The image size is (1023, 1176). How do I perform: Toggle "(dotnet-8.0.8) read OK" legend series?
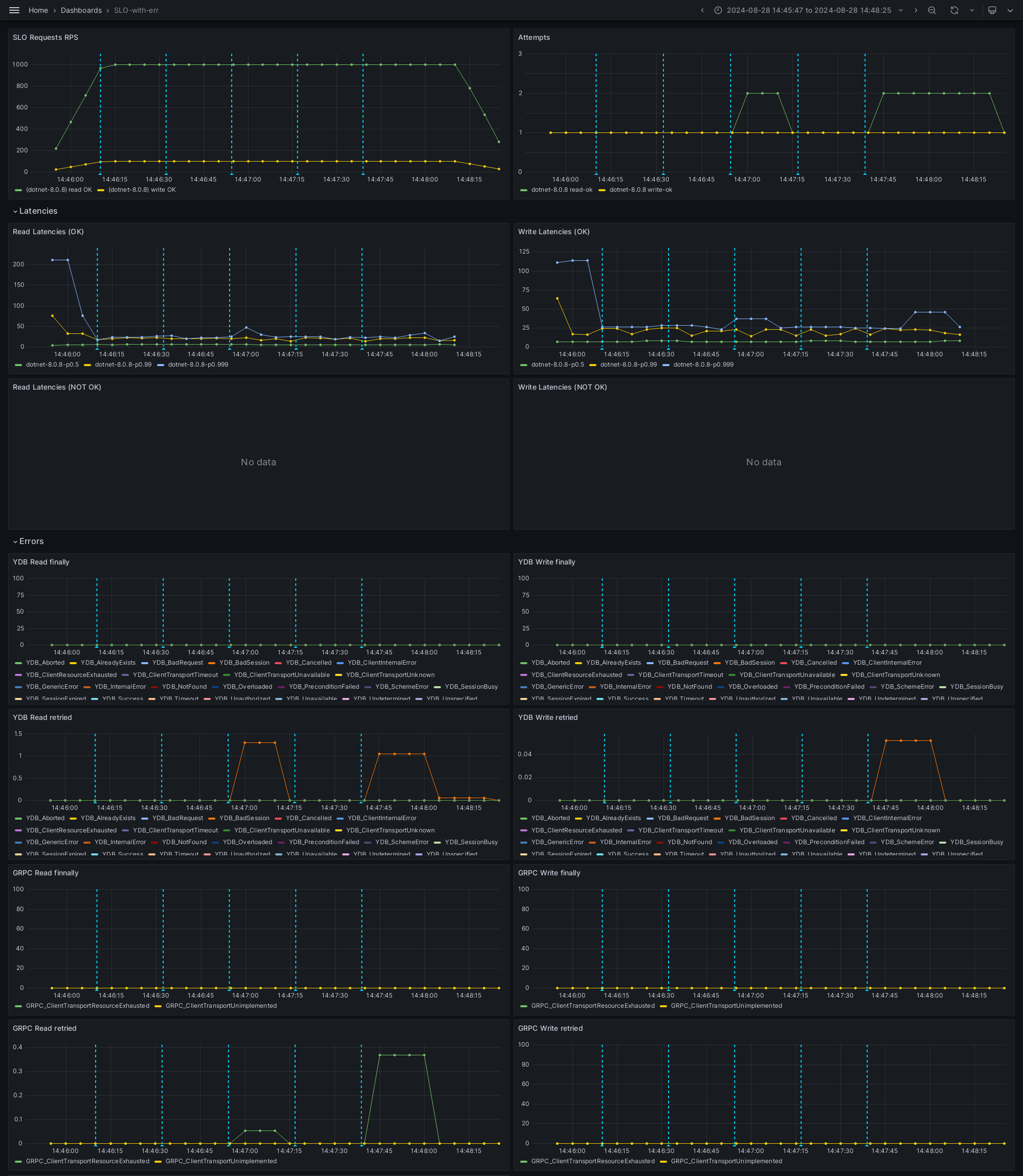point(59,190)
